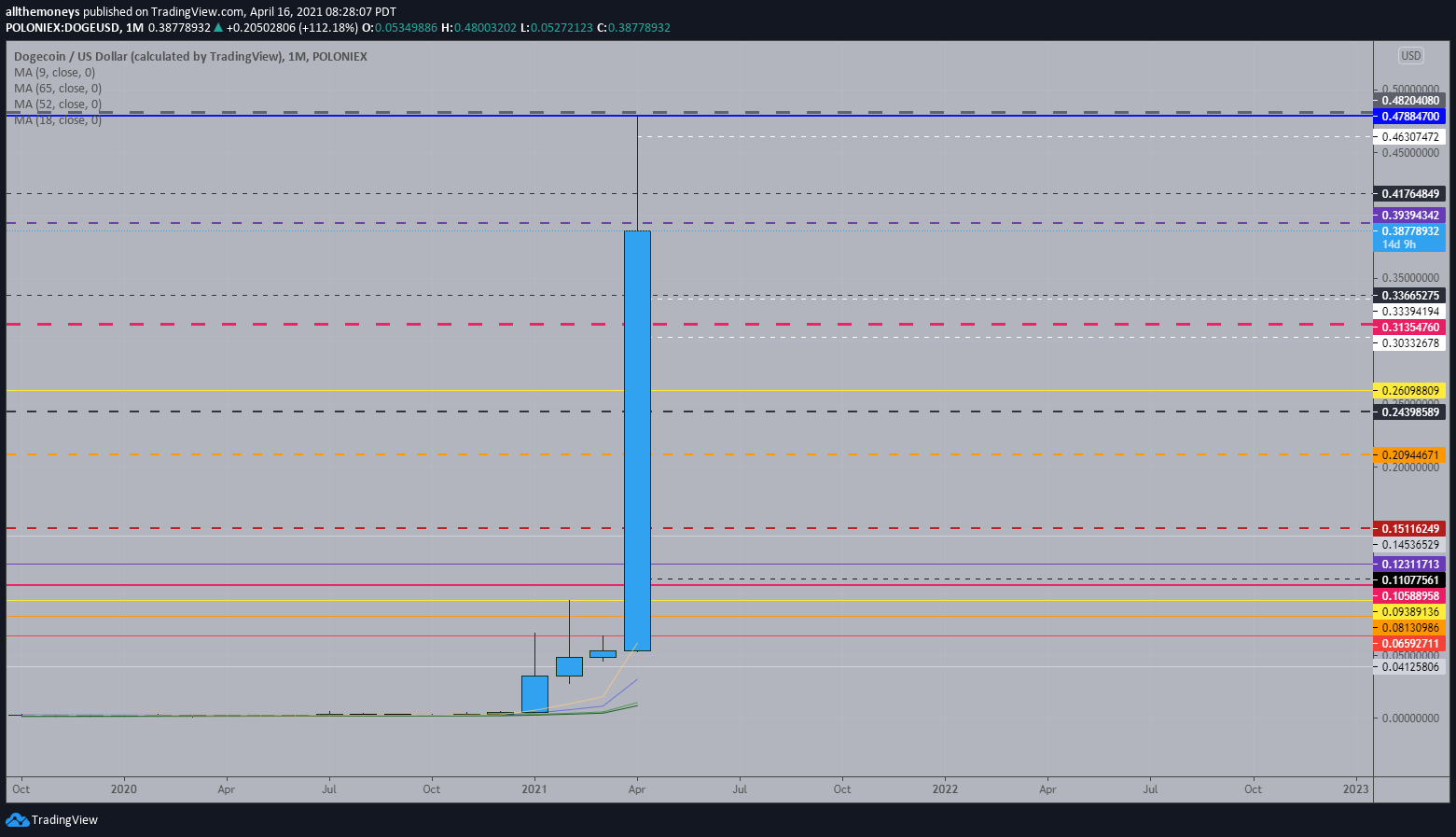Click the yellow 0.26098809 price label
This screenshot has width=1456, height=837.
point(1409,391)
